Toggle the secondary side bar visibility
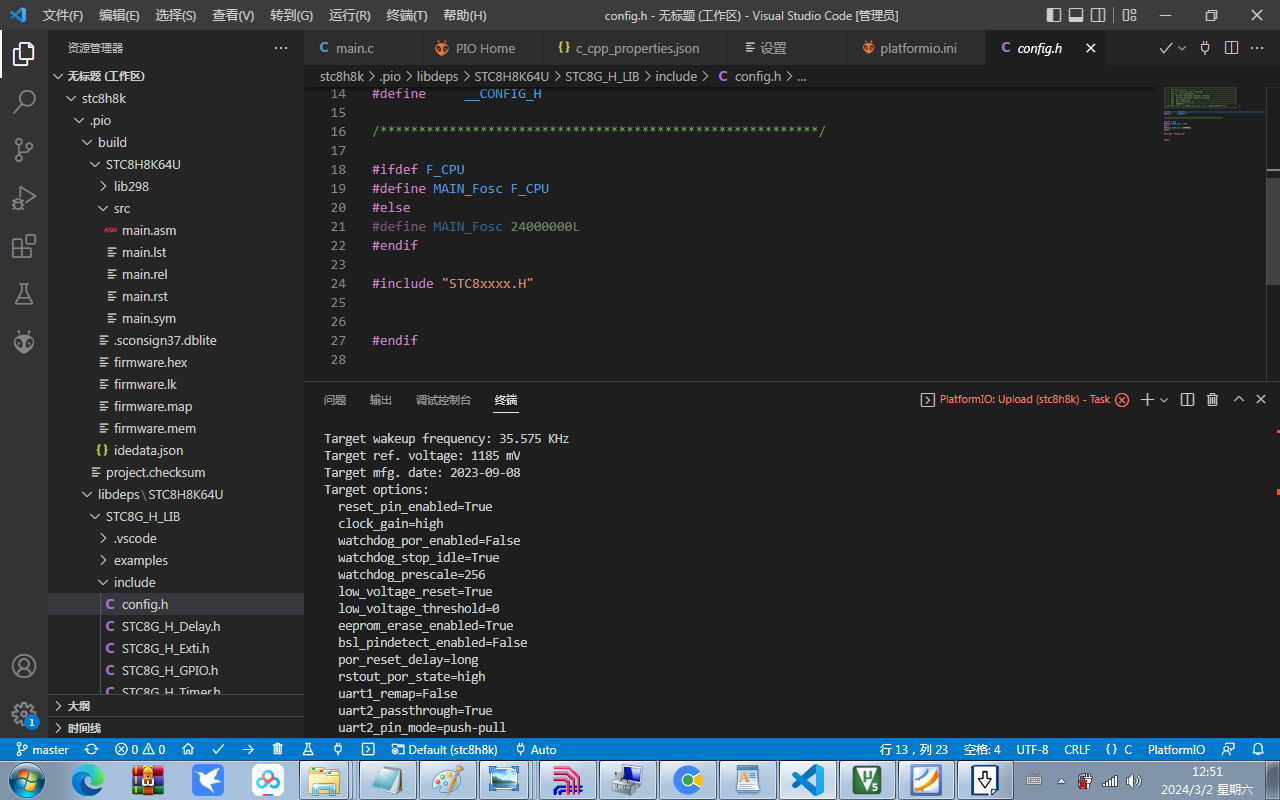1280x800 pixels. [x=1098, y=15]
